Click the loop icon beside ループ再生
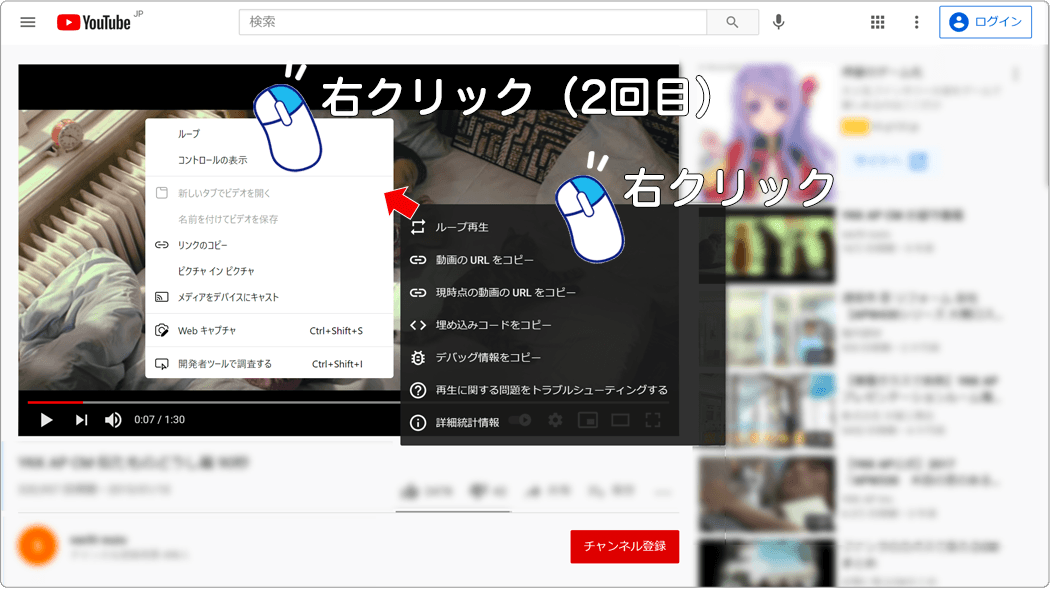Viewport: 1050px width, 589px height. tap(418, 227)
